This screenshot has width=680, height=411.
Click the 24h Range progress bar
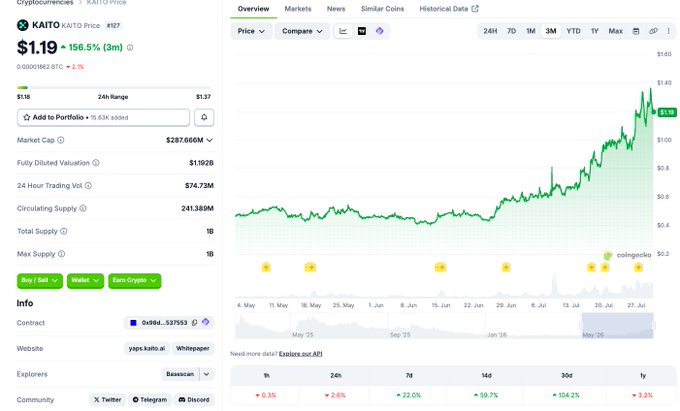click(114, 88)
